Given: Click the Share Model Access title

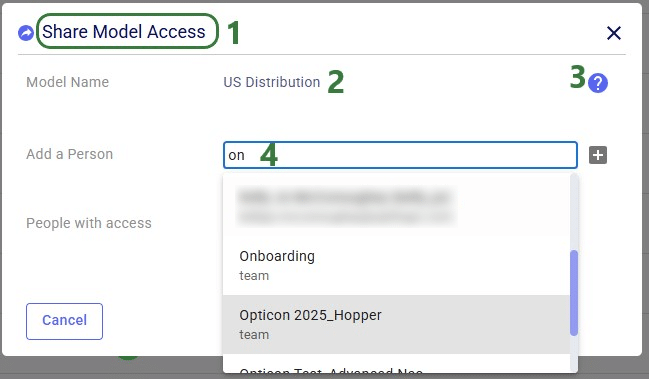Looking at the screenshot, I should pyautogui.click(x=124, y=32).
